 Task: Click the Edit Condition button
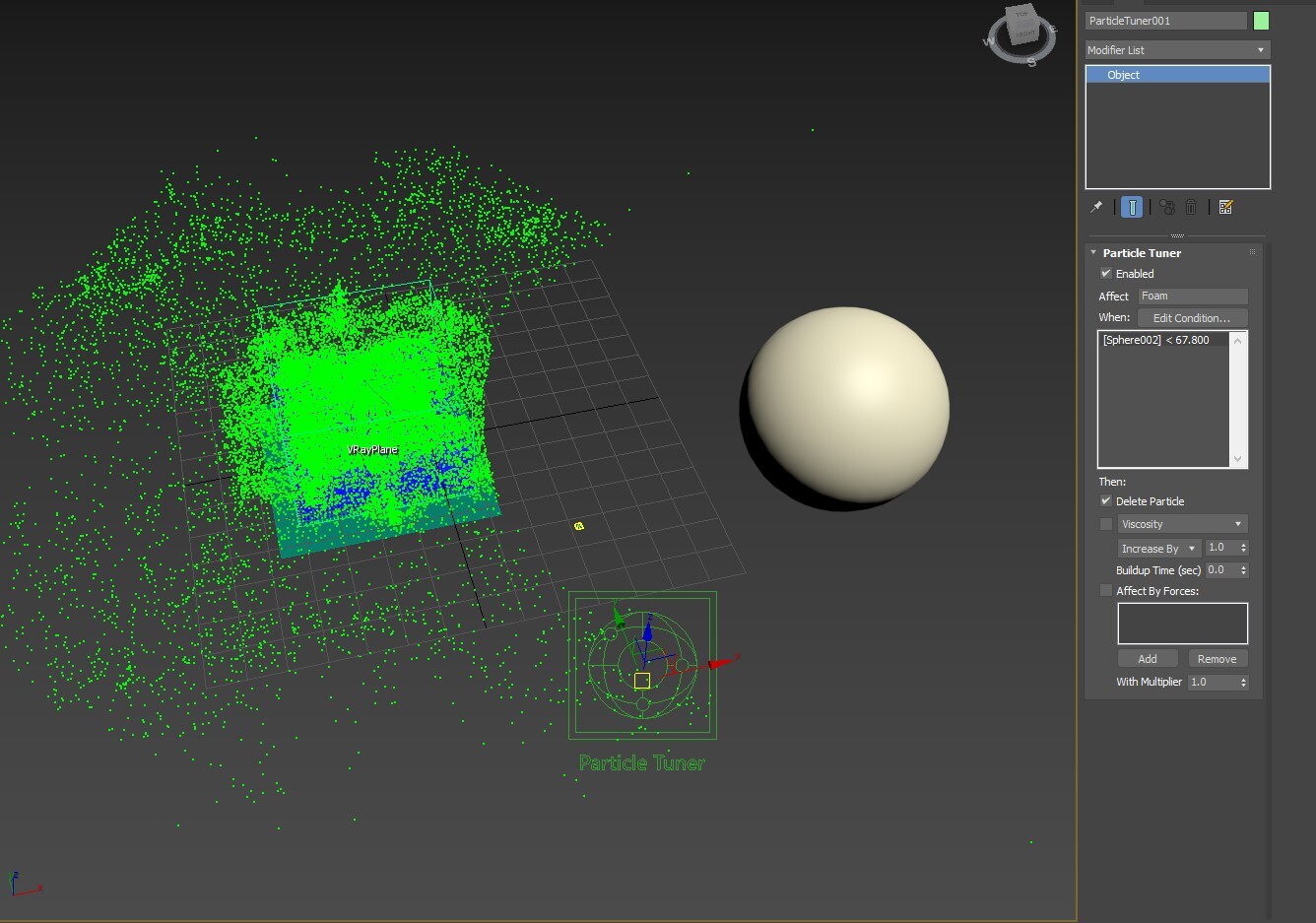tap(1192, 318)
